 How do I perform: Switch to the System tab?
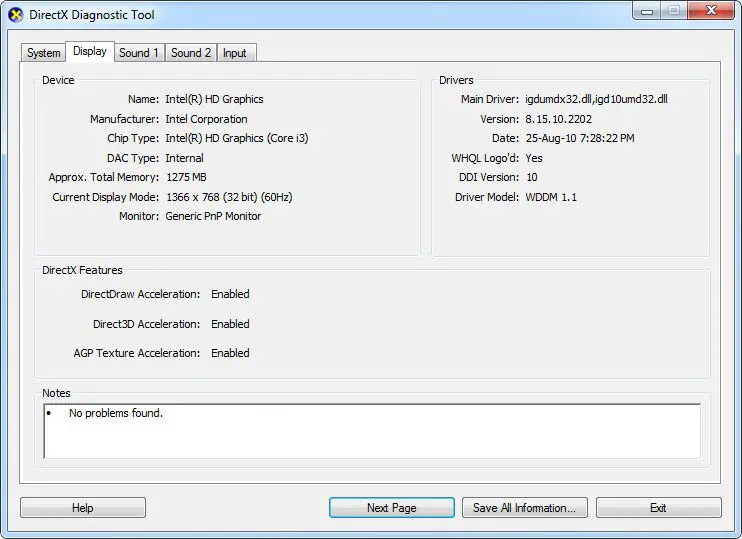pos(44,53)
